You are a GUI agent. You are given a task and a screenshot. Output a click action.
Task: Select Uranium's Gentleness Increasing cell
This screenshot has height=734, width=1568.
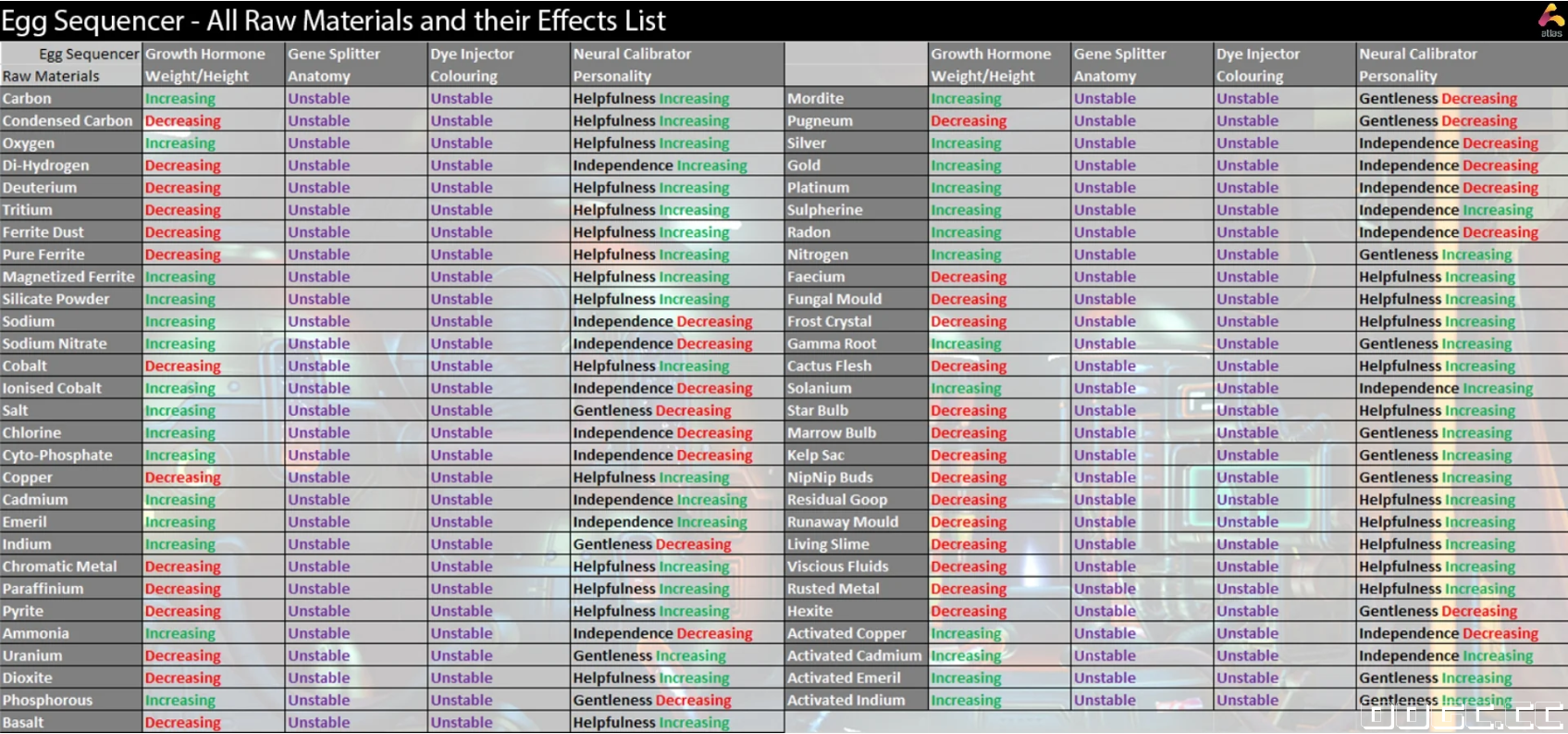point(649,656)
